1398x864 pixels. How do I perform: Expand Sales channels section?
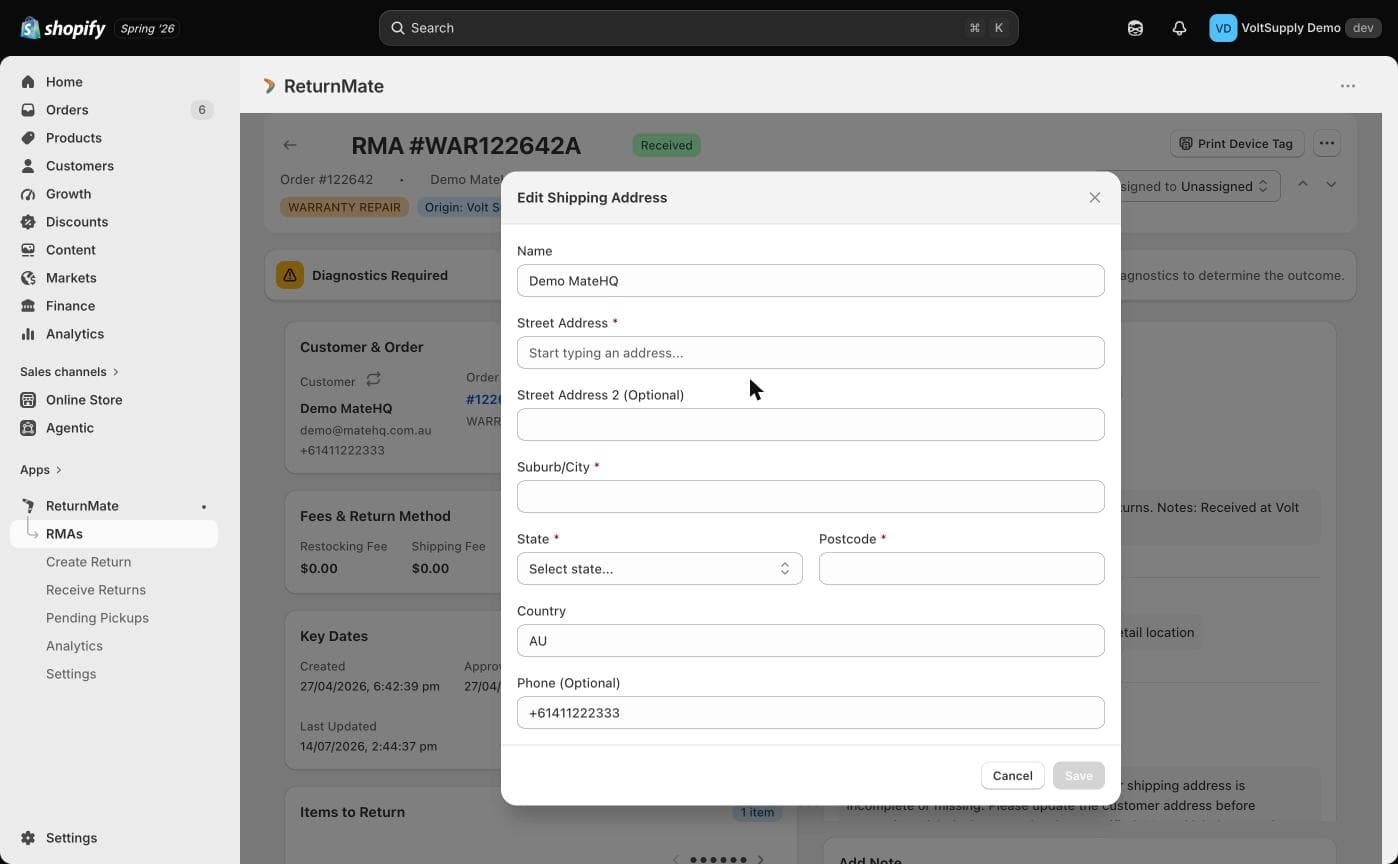69,372
